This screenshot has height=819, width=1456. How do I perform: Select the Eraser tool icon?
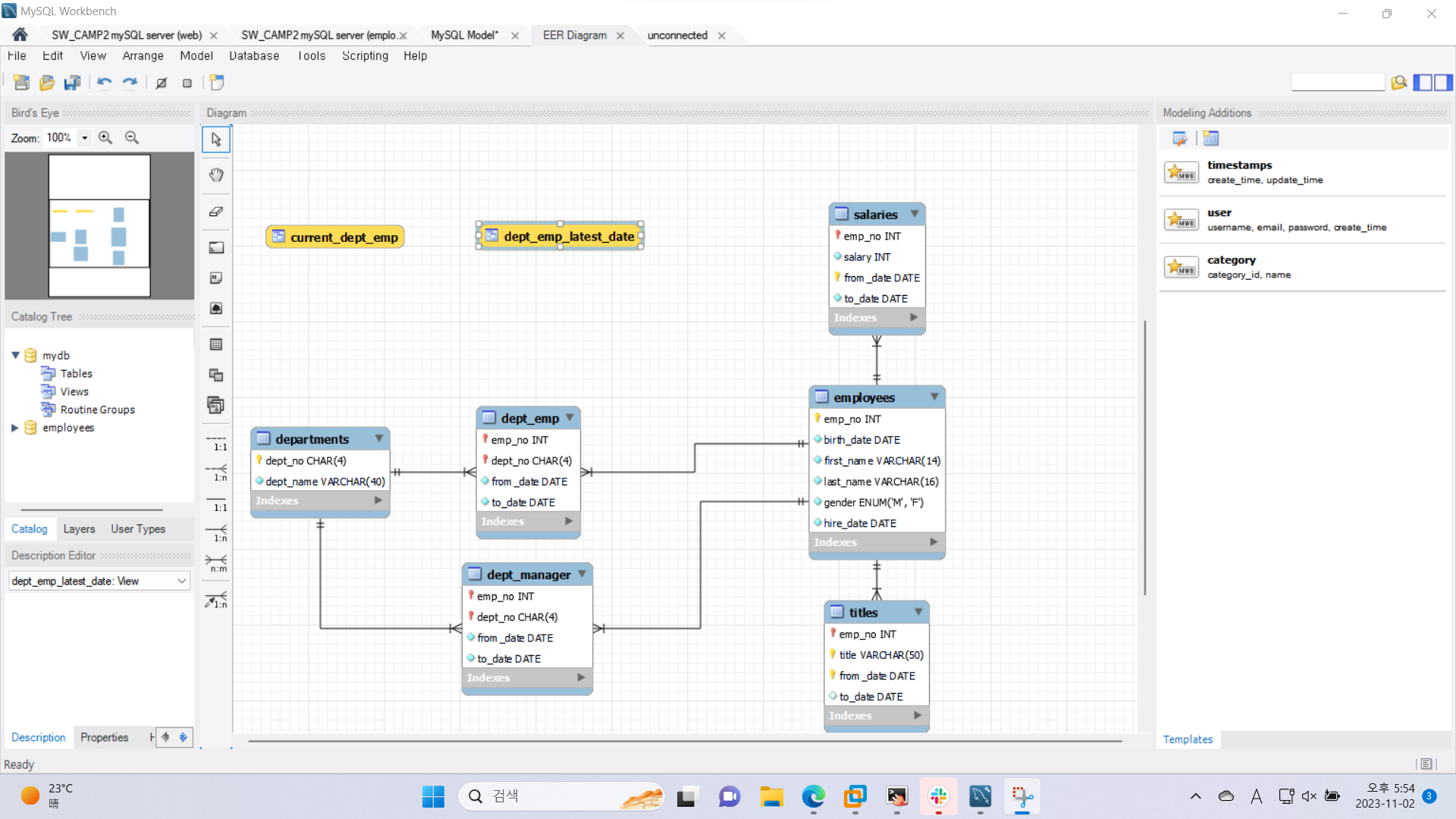click(216, 211)
